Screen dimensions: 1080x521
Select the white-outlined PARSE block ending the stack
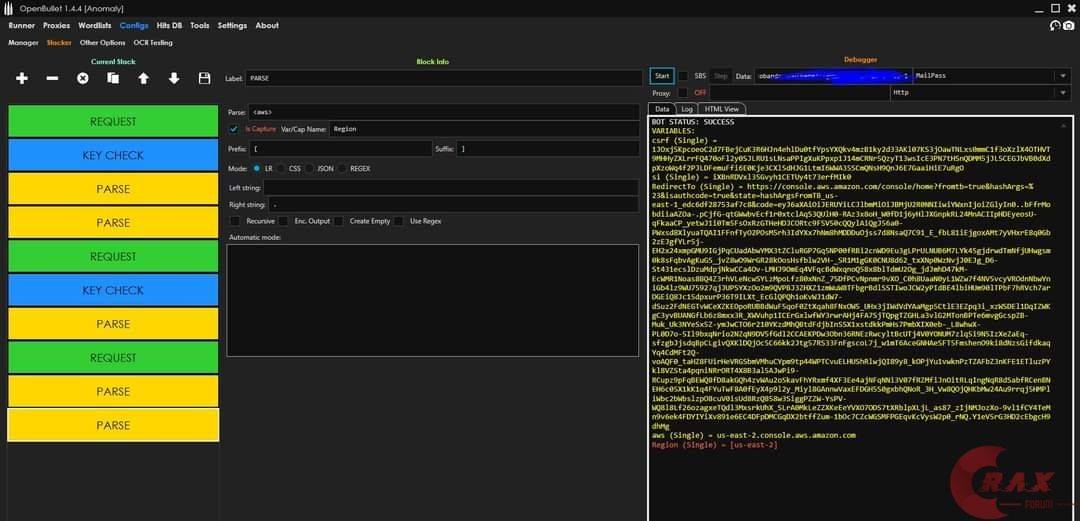[113, 425]
